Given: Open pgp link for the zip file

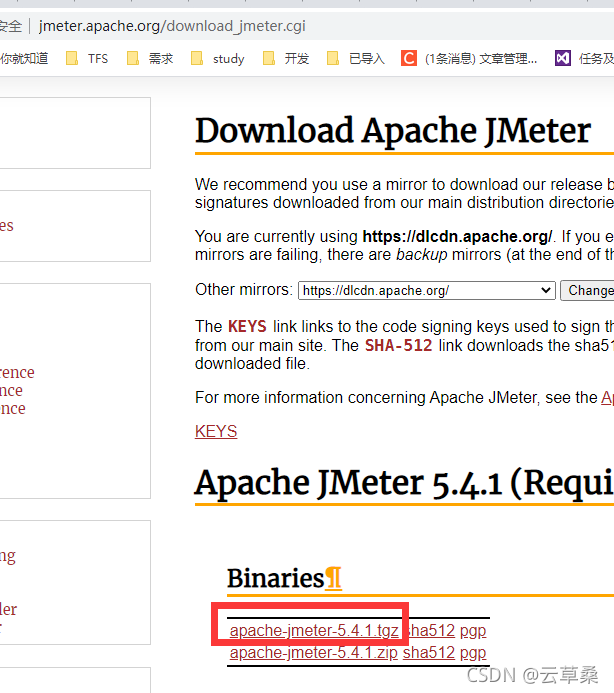Looking at the screenshot, I should tap(473, 653).
